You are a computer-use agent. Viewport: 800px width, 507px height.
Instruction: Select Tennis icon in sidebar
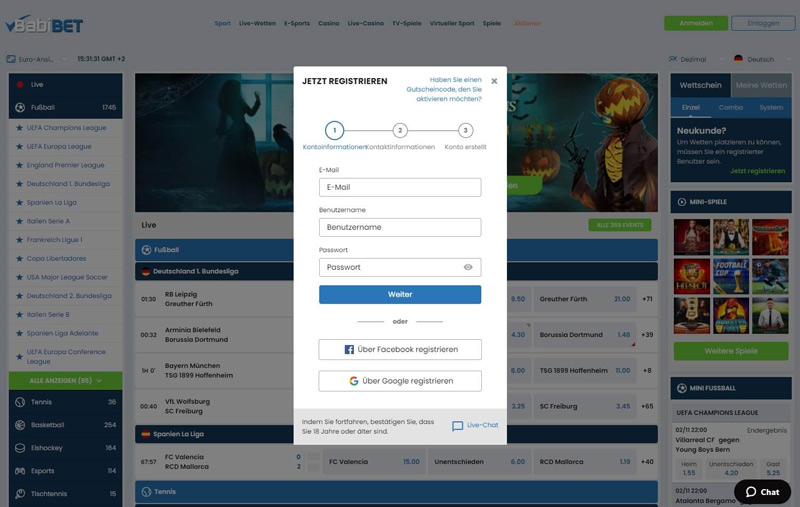point(20,402)
